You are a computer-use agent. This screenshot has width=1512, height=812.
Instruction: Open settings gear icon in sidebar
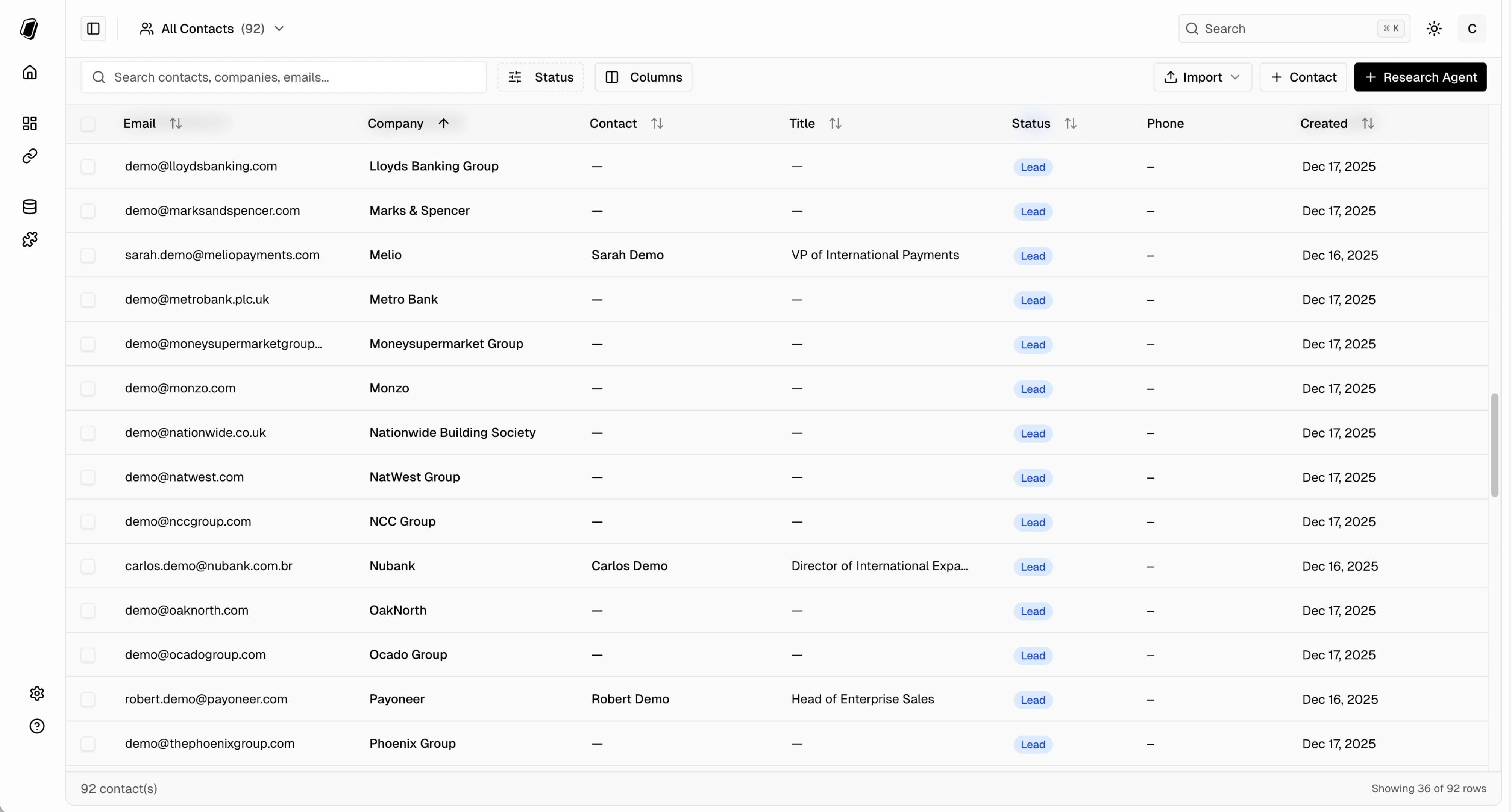tap(37, 694)
